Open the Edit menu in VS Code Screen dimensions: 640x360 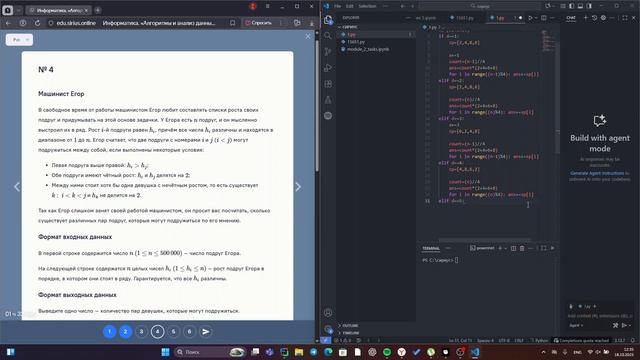point(350,6)
